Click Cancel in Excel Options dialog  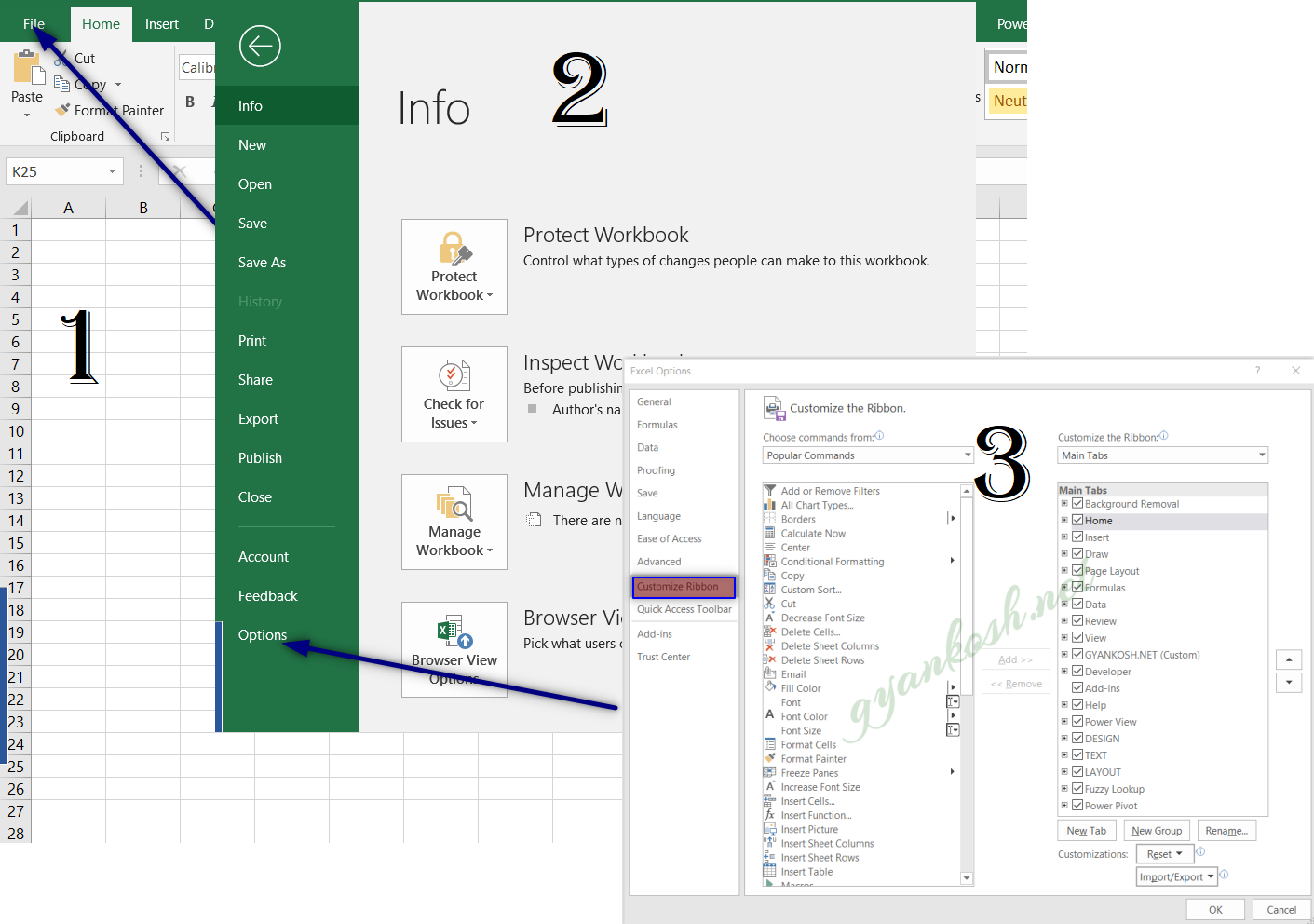[x=1281, y=910]
